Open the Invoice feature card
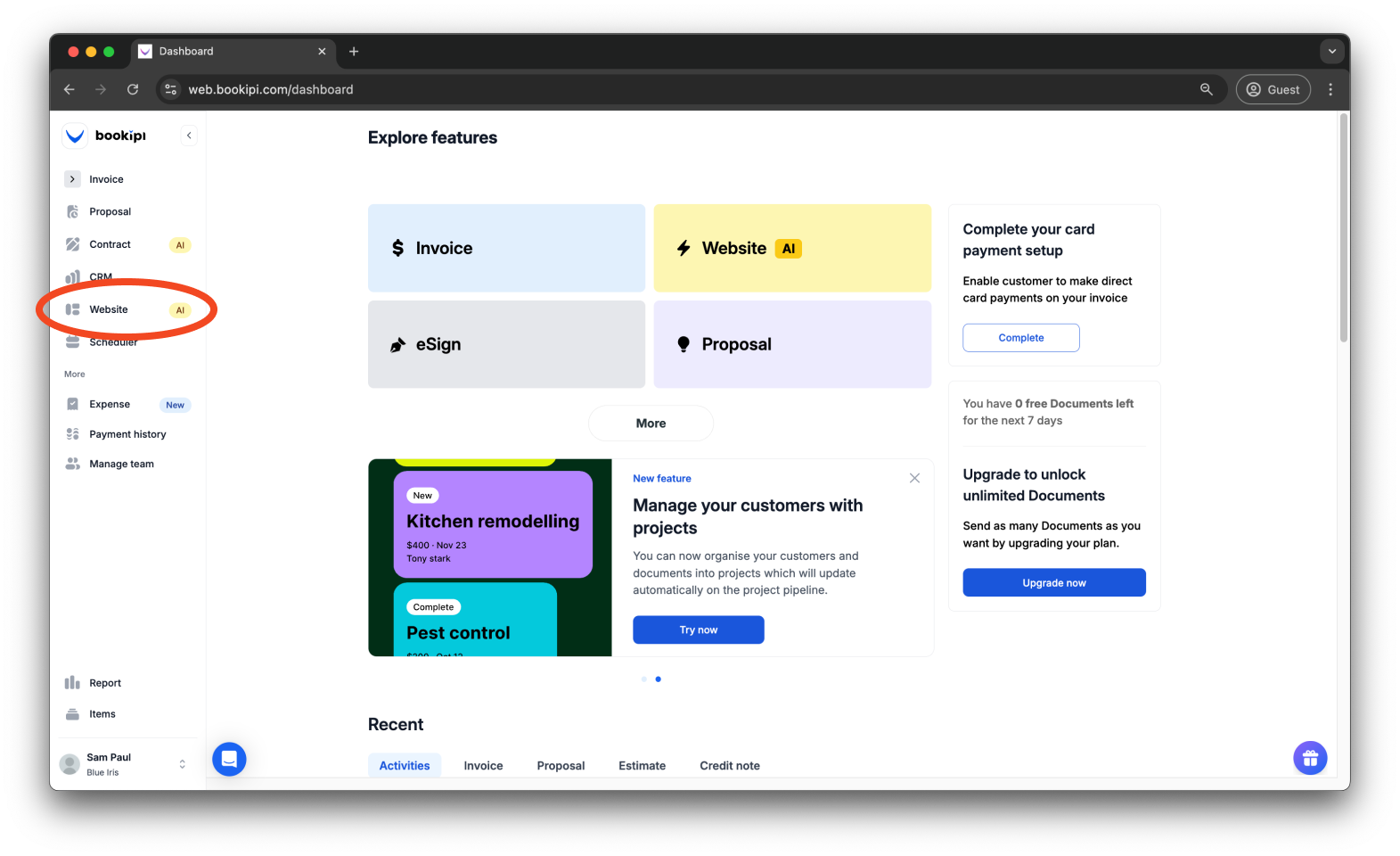Viewport: 1400px width, 856px height. [x=506, y=248]
